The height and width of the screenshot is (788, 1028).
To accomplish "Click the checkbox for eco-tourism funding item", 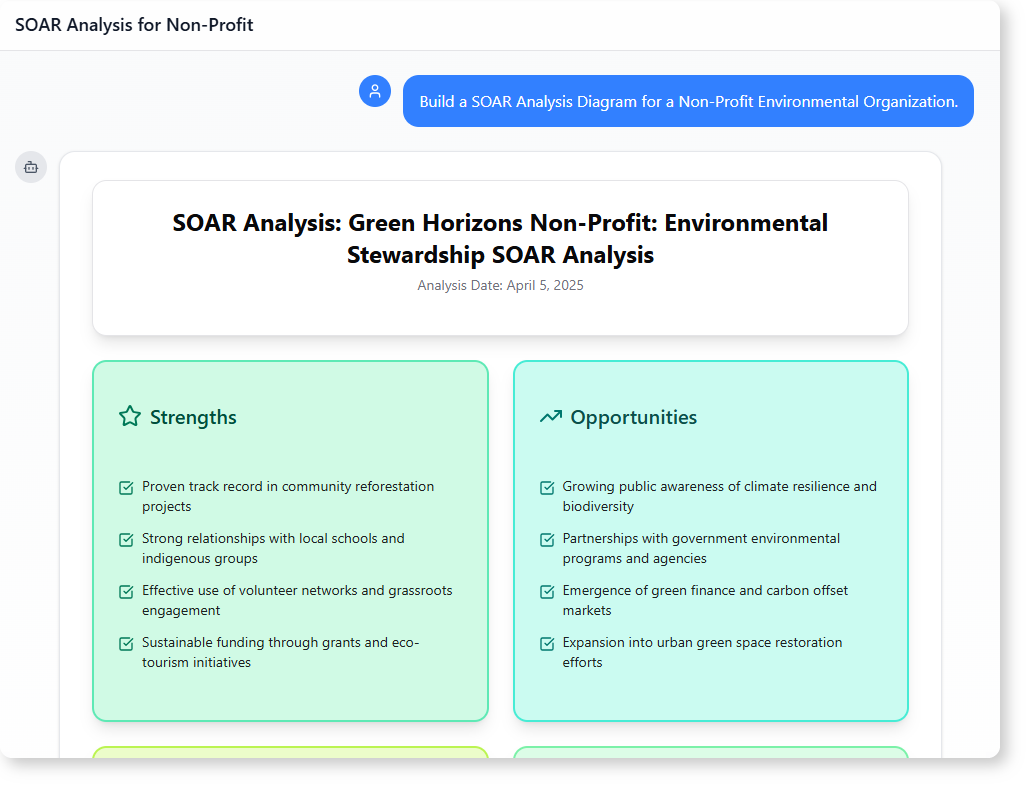I will point(126,644).
